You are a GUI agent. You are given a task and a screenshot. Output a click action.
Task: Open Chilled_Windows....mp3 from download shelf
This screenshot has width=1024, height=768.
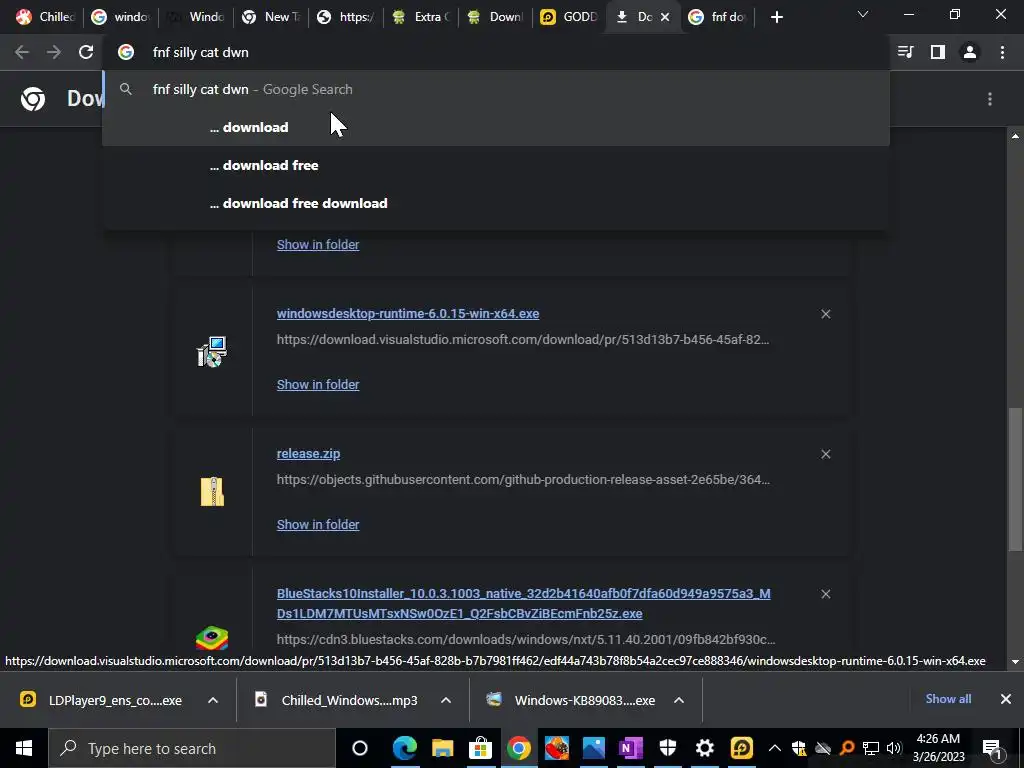point(336,700)
